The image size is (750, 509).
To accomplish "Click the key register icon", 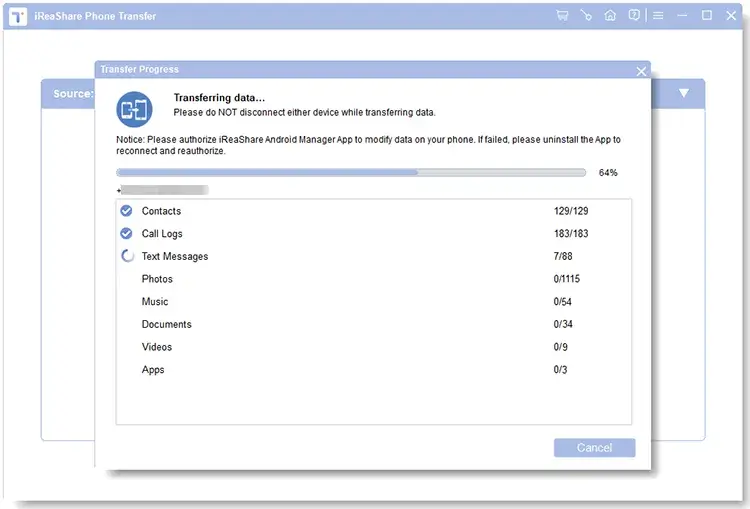I will coord(586,16).
